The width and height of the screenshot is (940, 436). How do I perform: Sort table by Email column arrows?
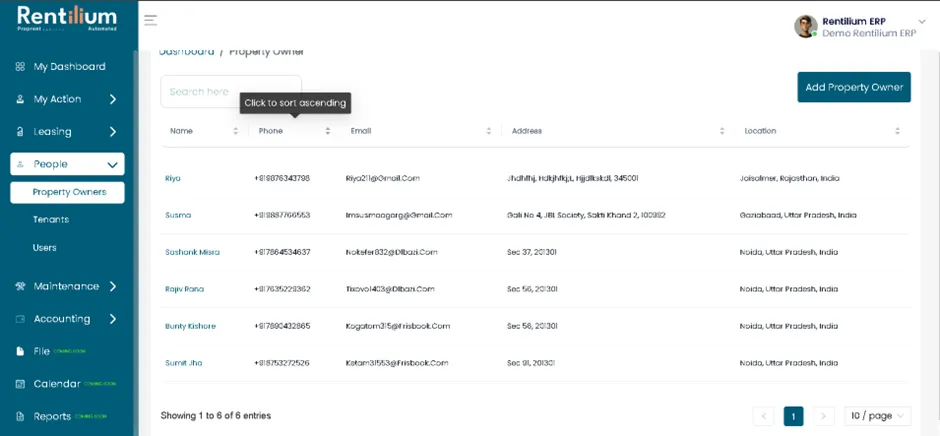pos(489,131)
